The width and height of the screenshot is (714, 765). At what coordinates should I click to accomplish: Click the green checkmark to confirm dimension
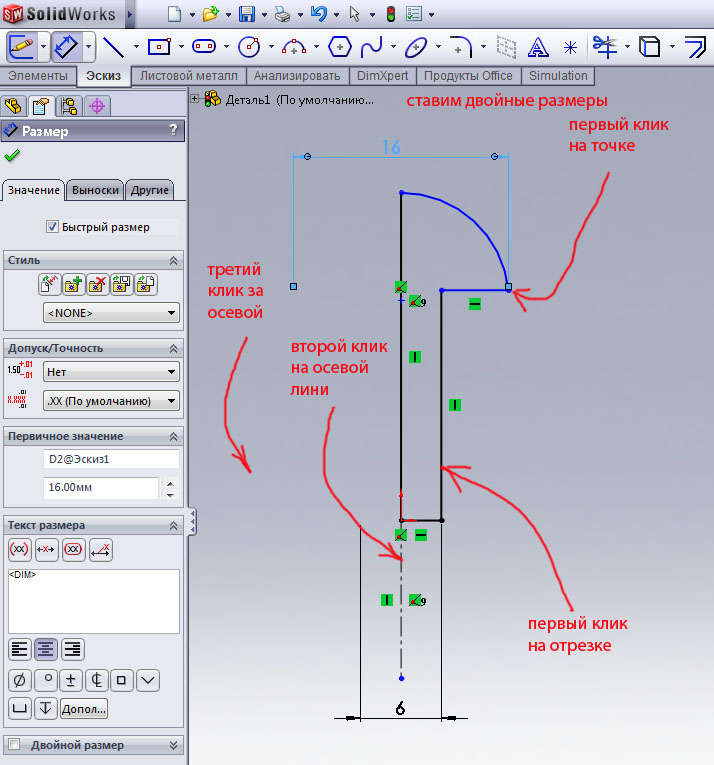12,156
